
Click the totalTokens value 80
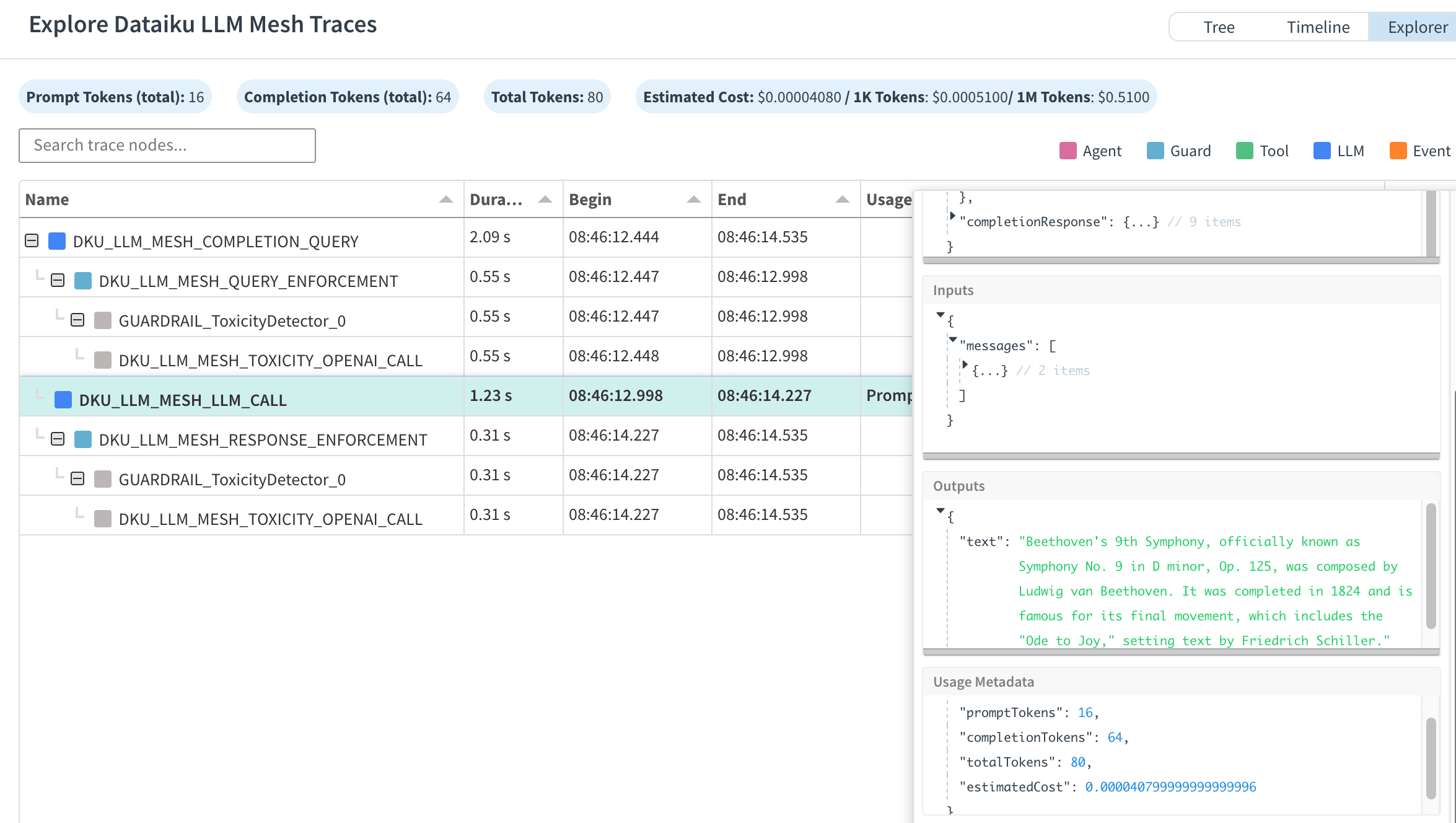pyautogui.click(x=1078, y=762)
